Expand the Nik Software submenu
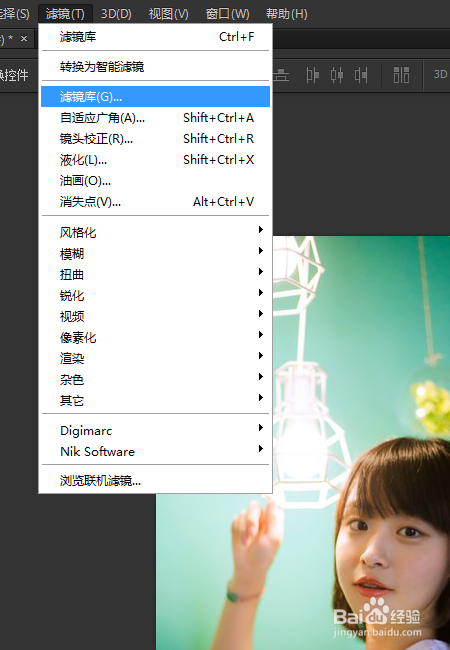The width and height of the screenshot is (450, 650). (155, 451)
